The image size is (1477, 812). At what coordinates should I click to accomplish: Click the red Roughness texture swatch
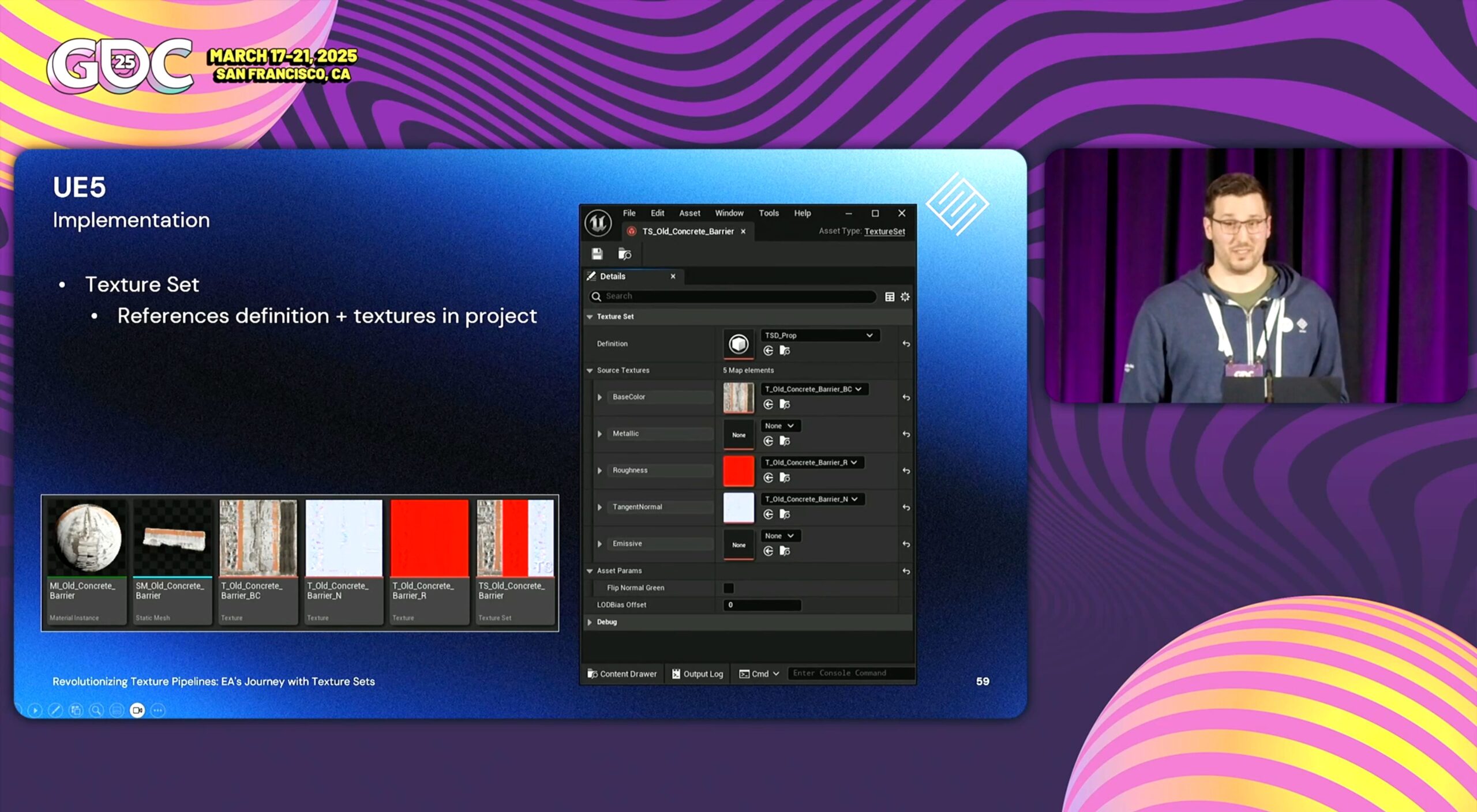(738, 471)
